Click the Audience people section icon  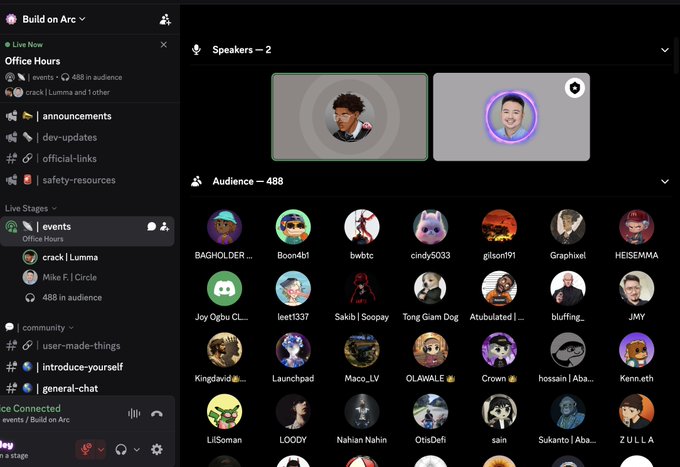click(196, 181)
